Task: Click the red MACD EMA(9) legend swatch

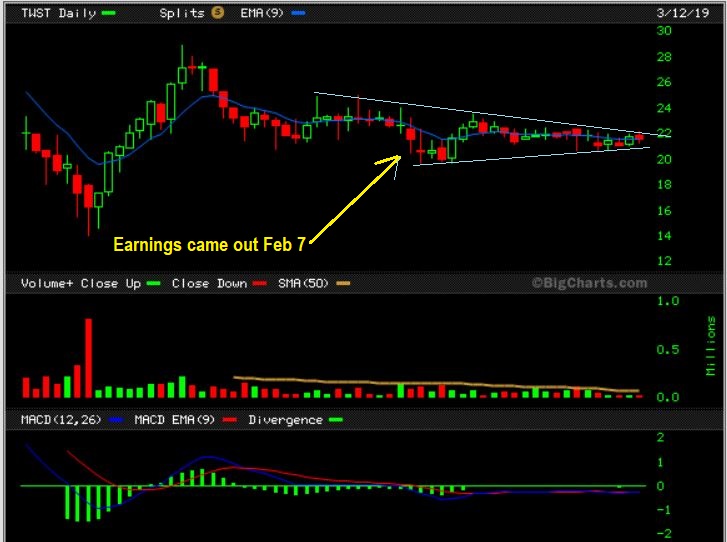Action: tap(230, 420)
